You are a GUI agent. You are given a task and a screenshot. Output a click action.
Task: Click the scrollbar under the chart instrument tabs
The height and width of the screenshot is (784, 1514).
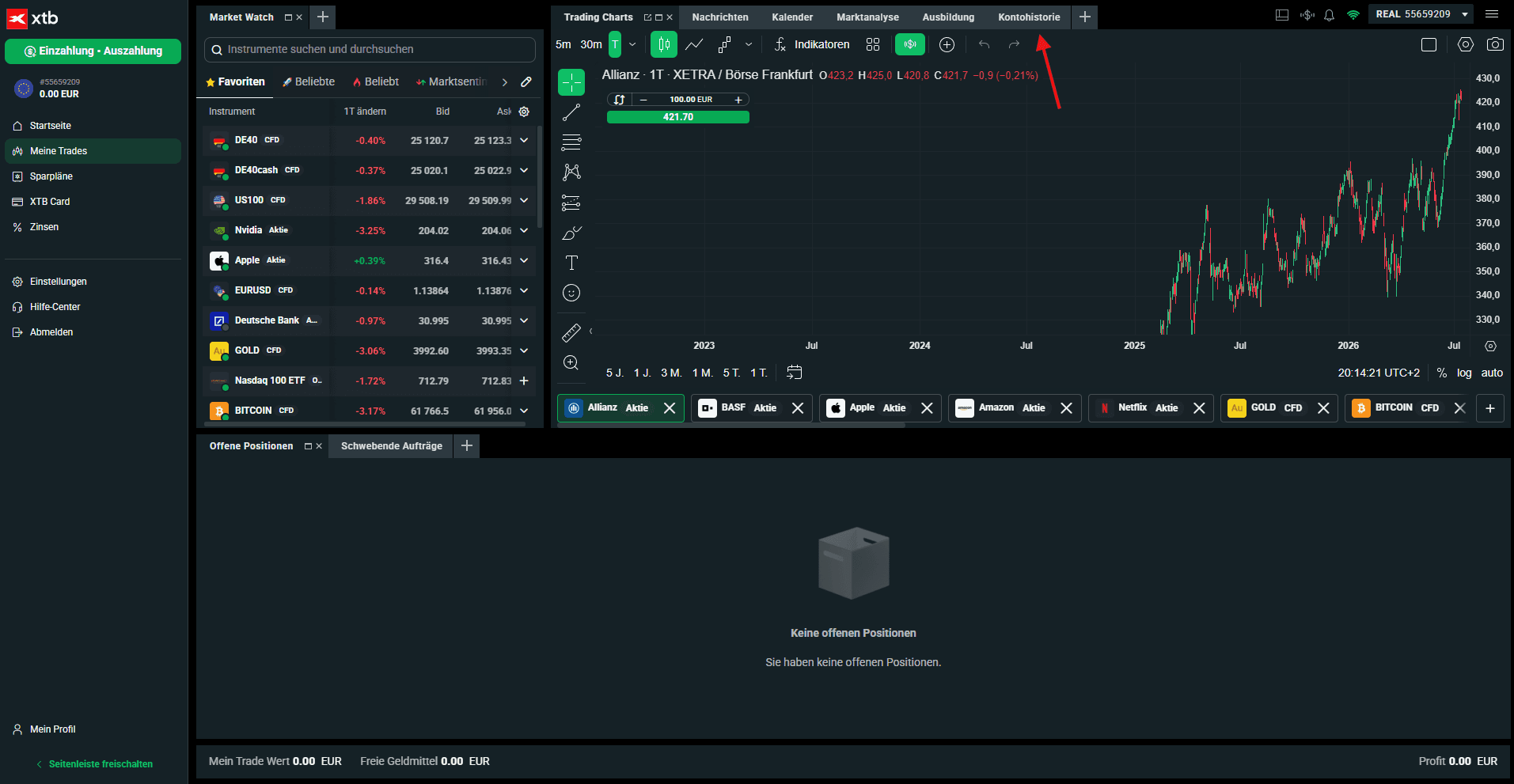(x=731, y=425)
